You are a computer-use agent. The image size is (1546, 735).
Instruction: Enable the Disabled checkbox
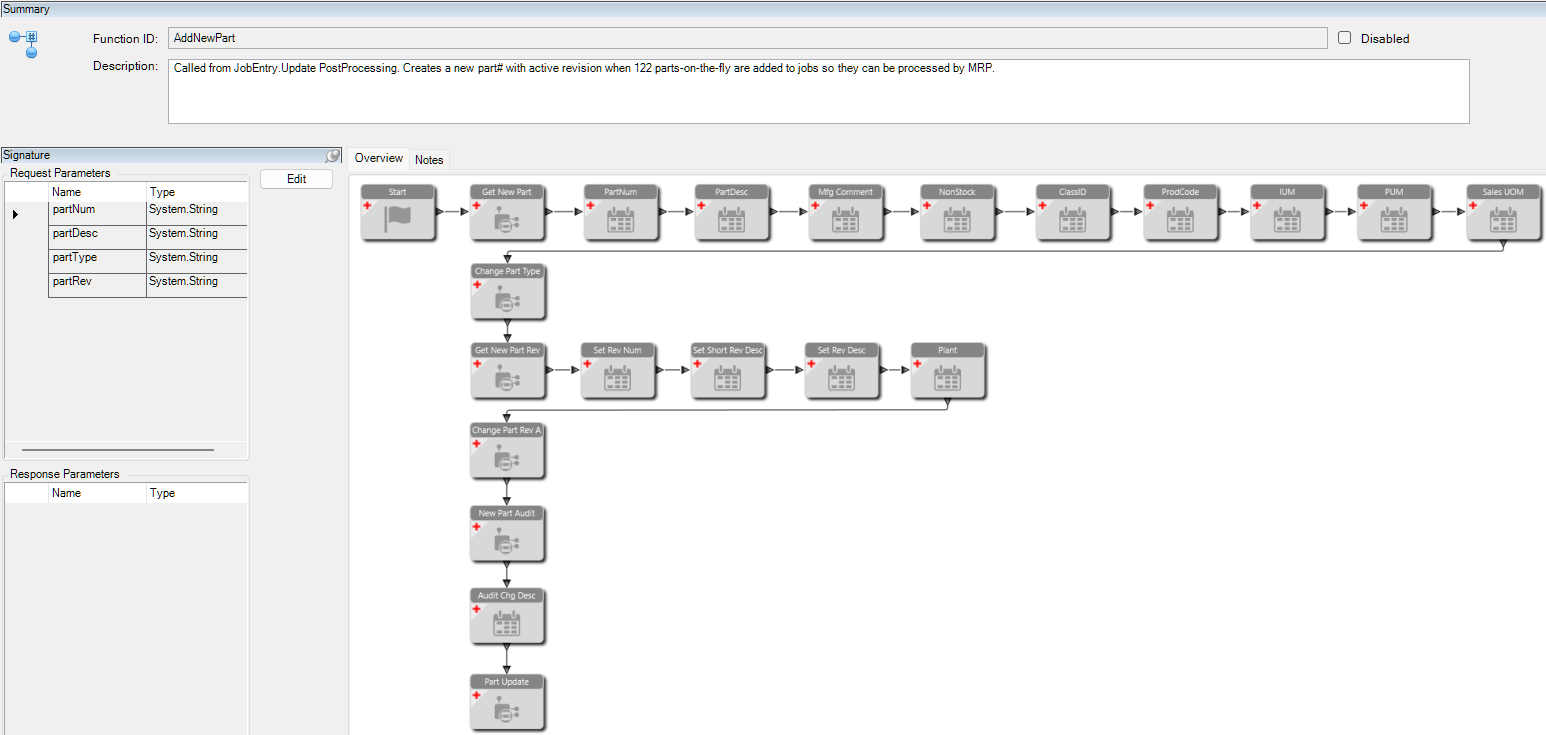[1345, 38]
